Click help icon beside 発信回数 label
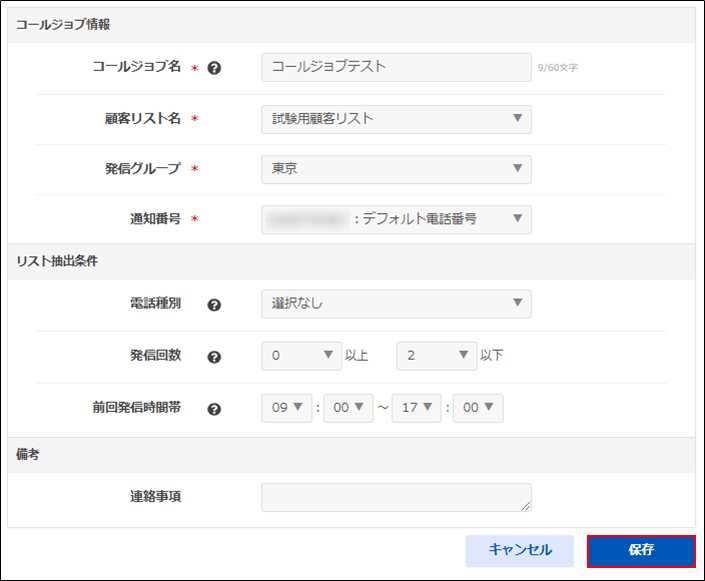This screenshot has width=705, height=581. click(213, 357)
